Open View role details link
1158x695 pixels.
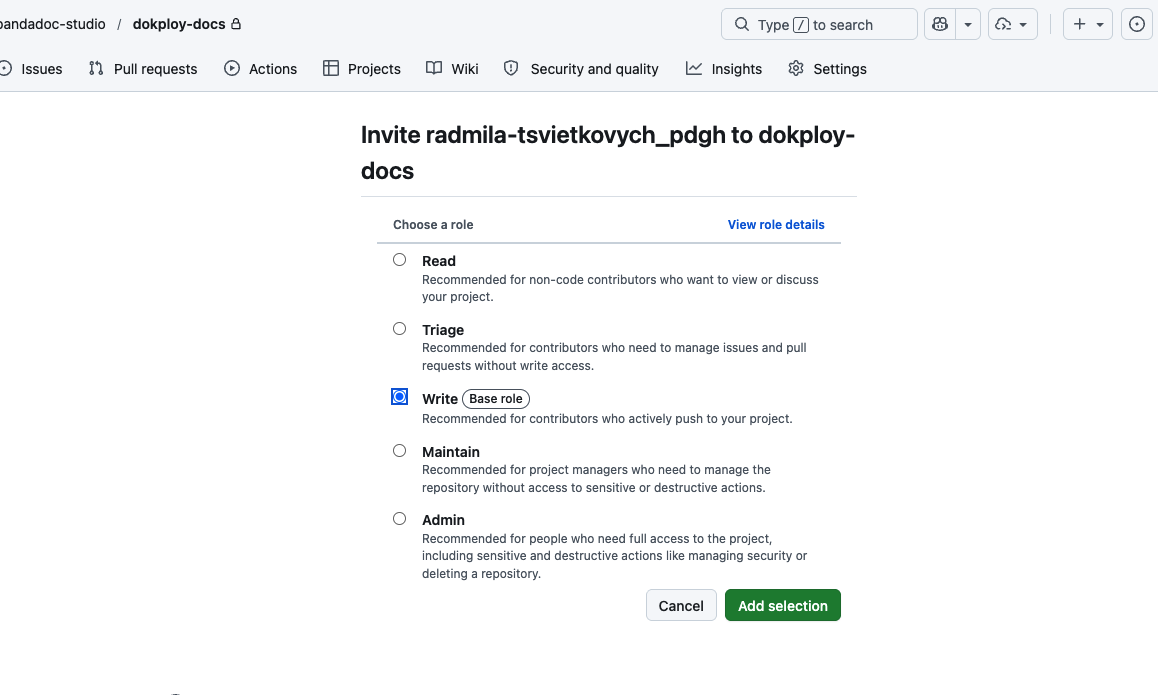tap(776, 225)
